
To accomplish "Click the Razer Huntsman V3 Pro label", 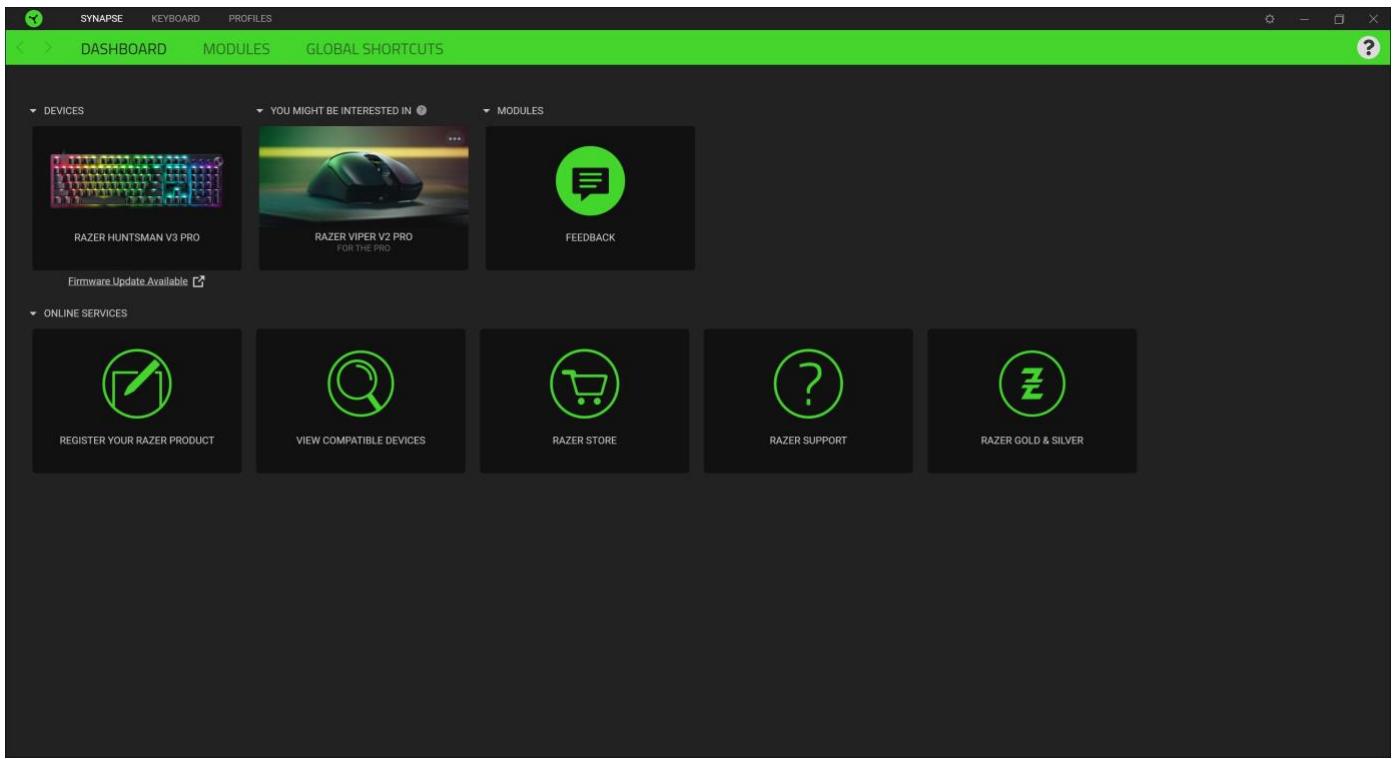I will click(x=137, y=238).
